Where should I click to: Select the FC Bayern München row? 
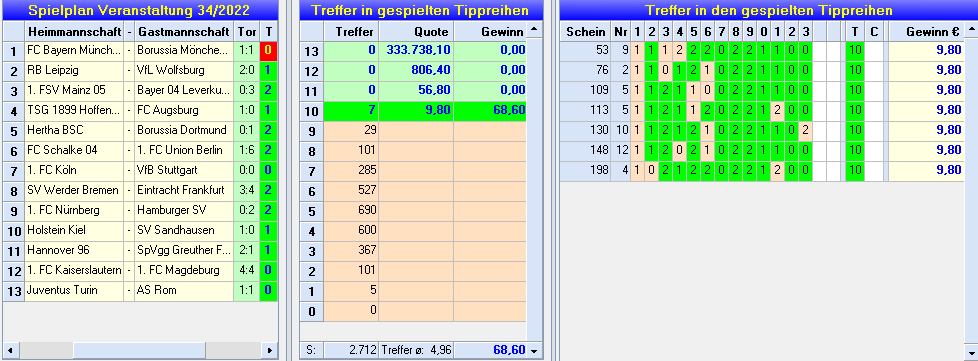140,51
